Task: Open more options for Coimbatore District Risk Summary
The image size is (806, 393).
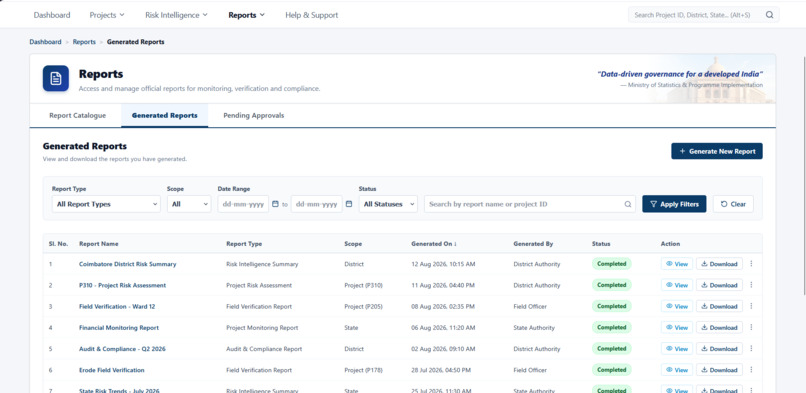Action: (x=751, y=264)
